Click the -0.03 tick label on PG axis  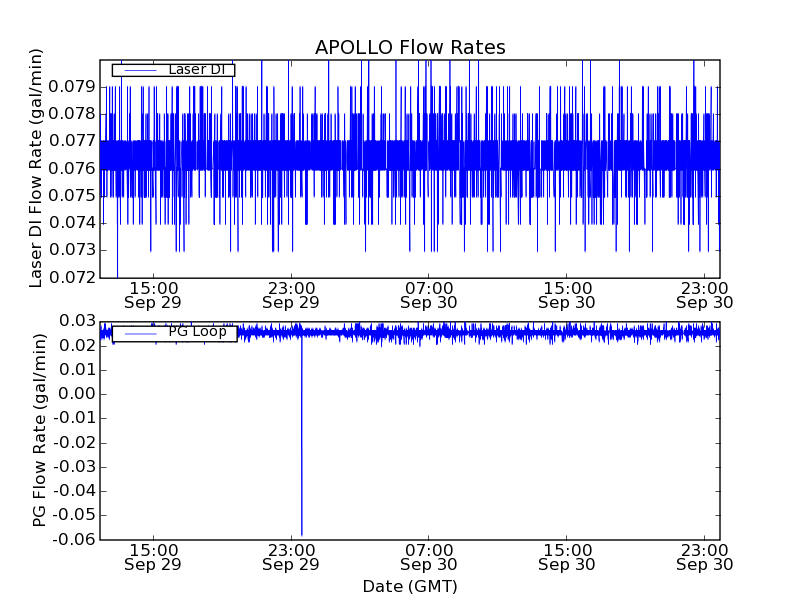(70, 467)
